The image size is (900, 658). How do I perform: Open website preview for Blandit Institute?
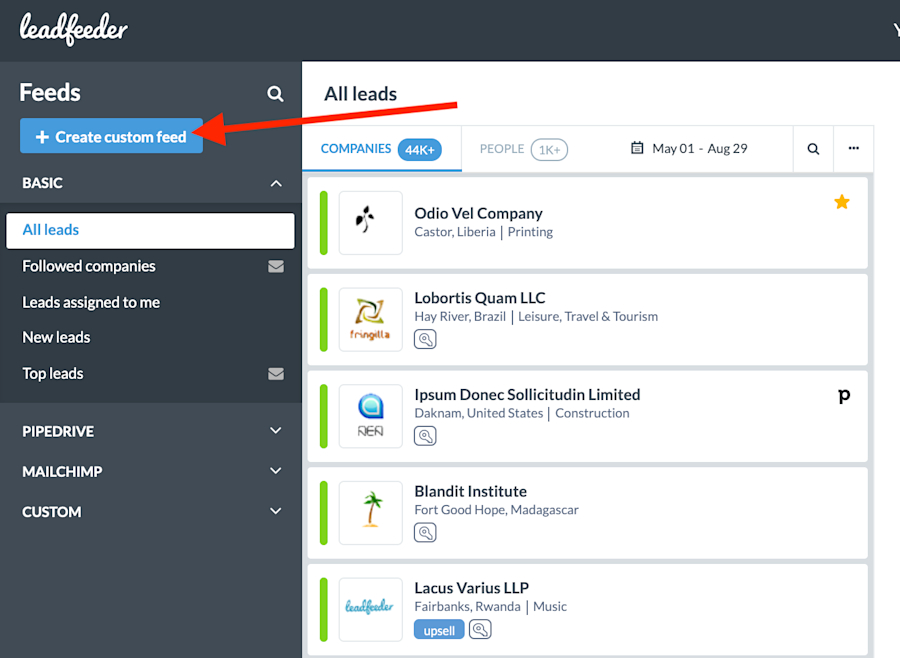click(425, 532)
